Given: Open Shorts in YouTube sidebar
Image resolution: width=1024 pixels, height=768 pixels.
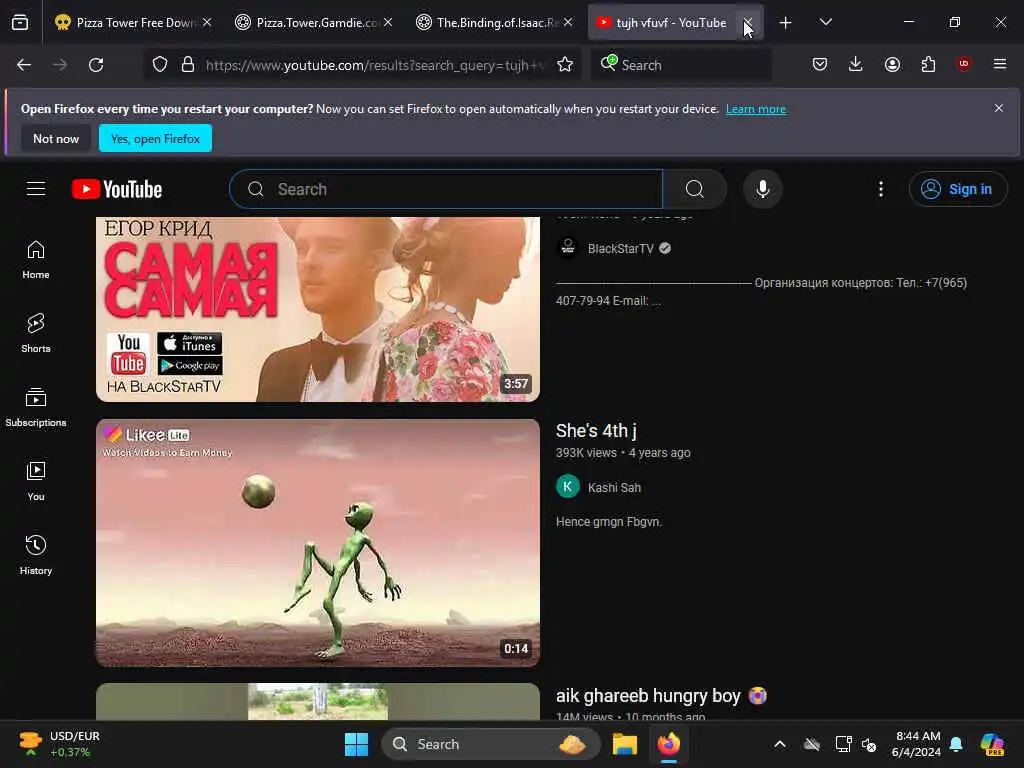Looking at the screenshot, I should click(x=36, y=333).
